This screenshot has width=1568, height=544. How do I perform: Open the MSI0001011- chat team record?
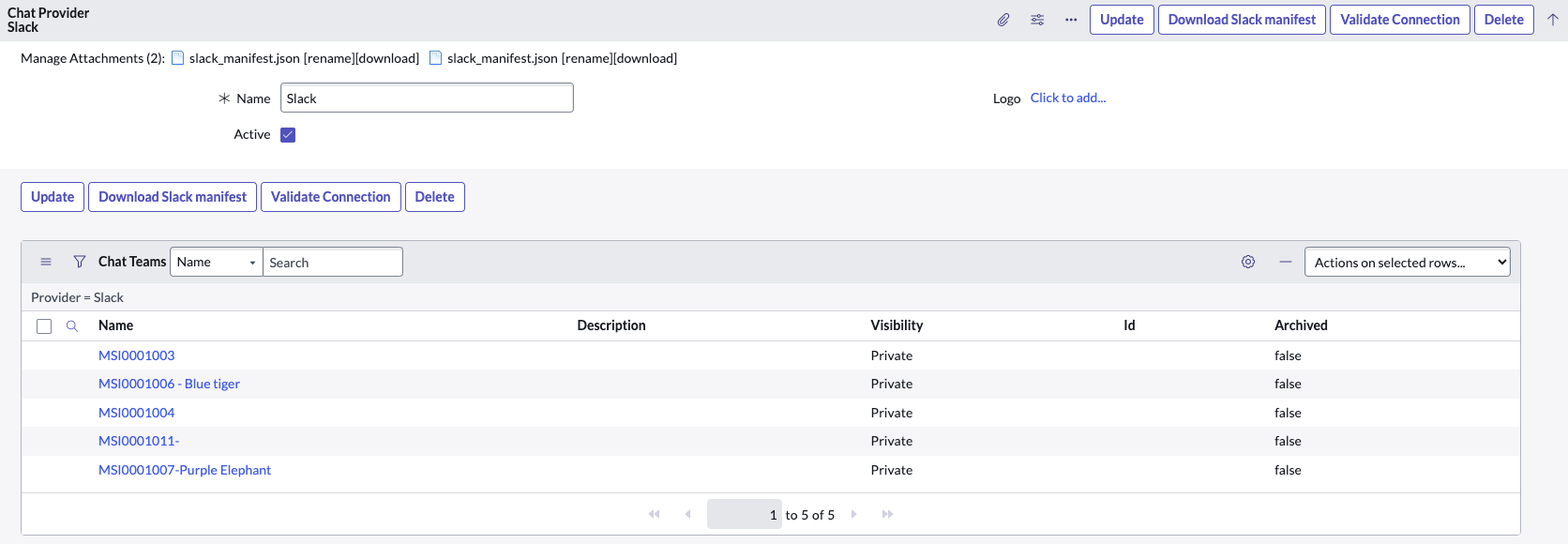tap(139, 441)
